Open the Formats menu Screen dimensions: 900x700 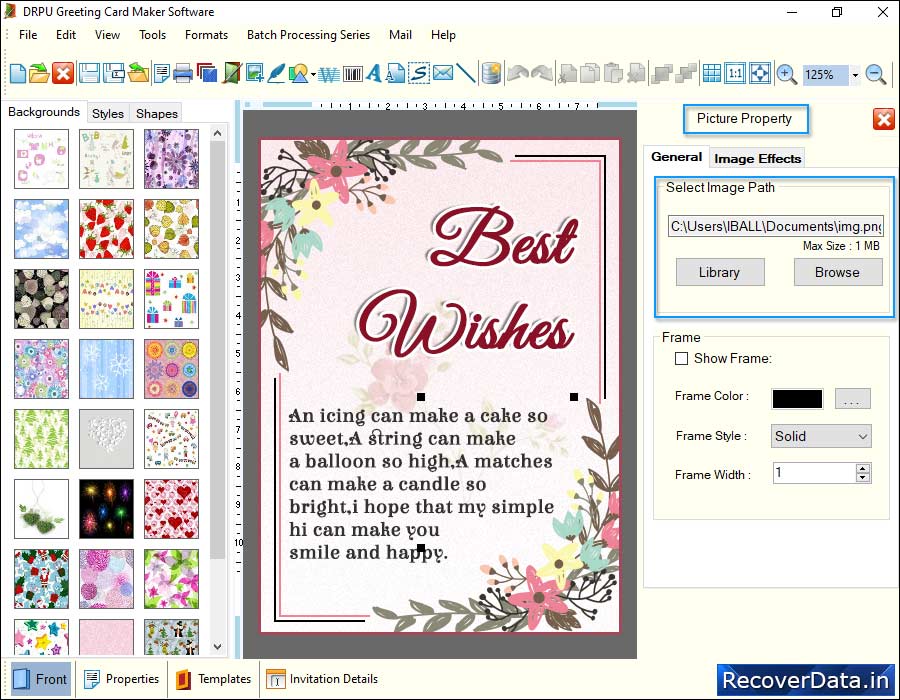(206, 34)
